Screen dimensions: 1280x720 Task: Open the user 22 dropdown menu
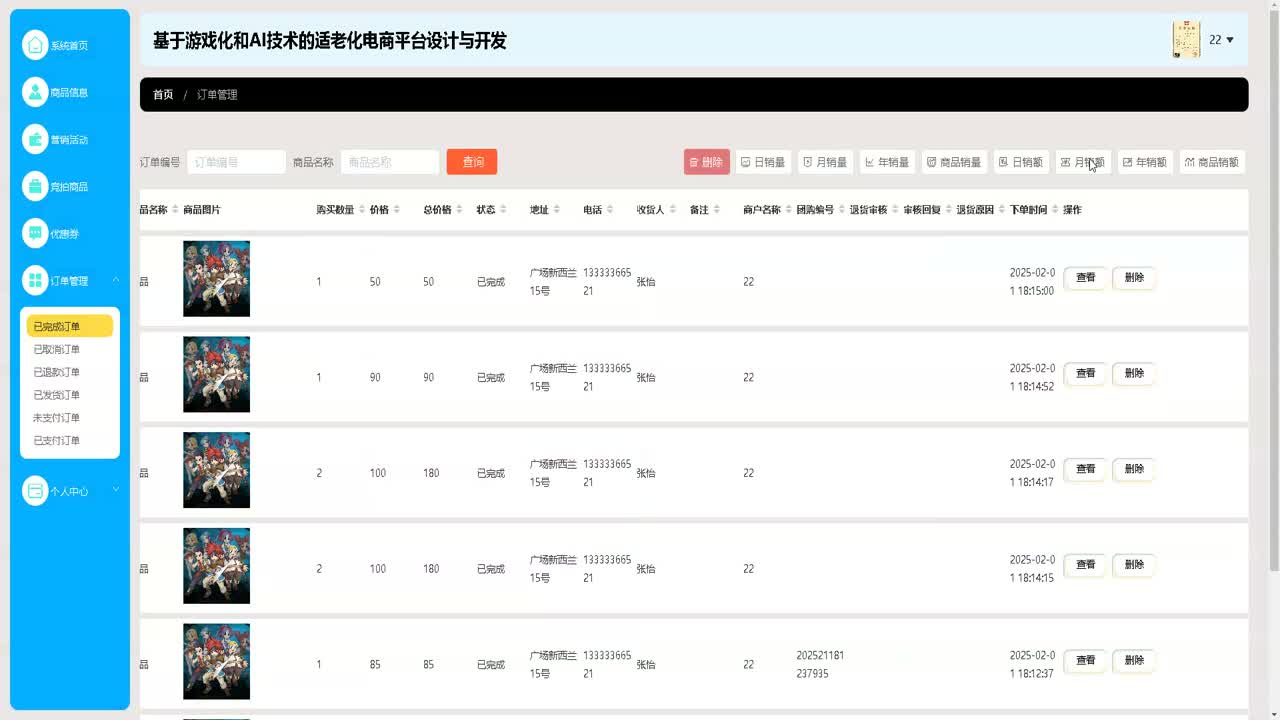tap(1221, 40)
